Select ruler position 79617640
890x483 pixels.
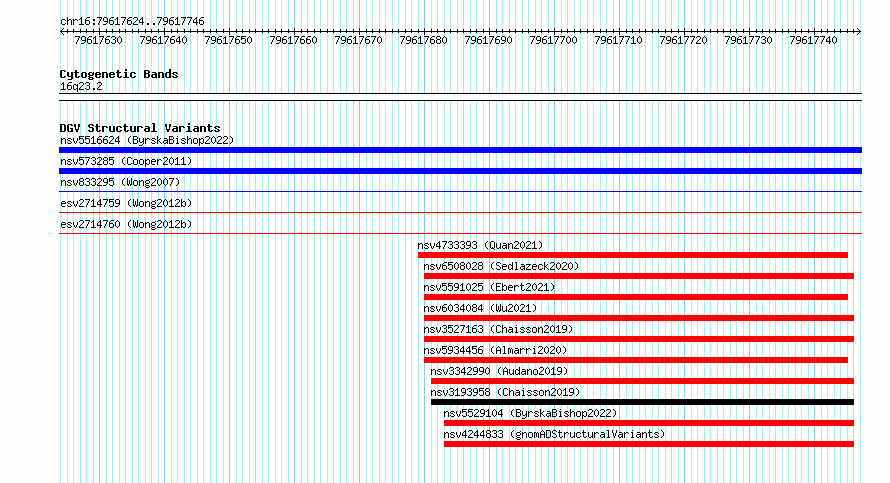click(x=163, y=40)
